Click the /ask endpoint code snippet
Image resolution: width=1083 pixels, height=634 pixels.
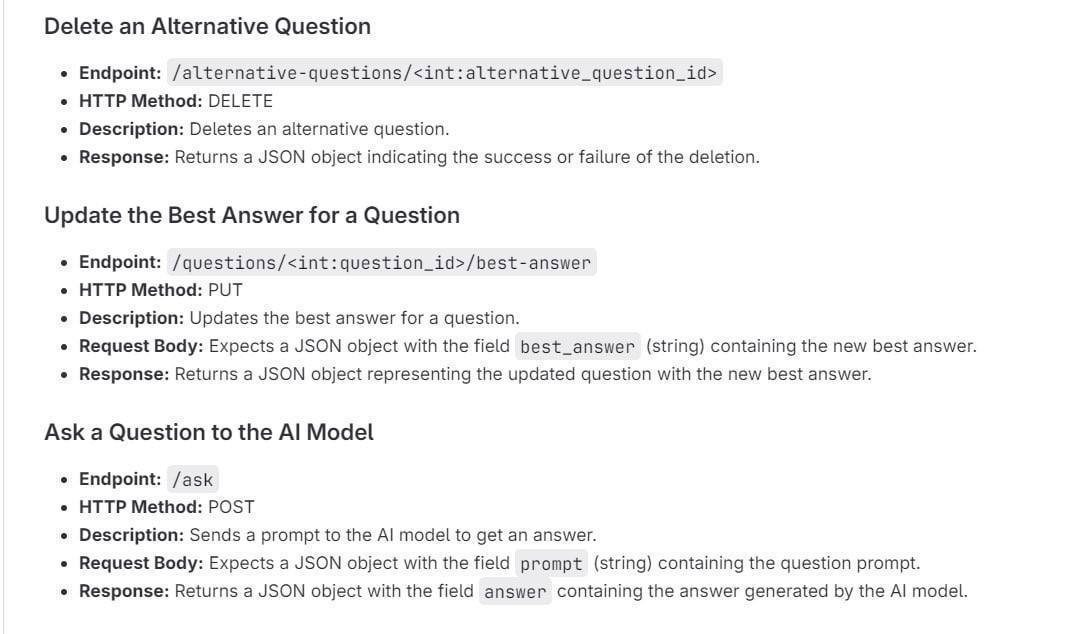[x=192, y=479]
